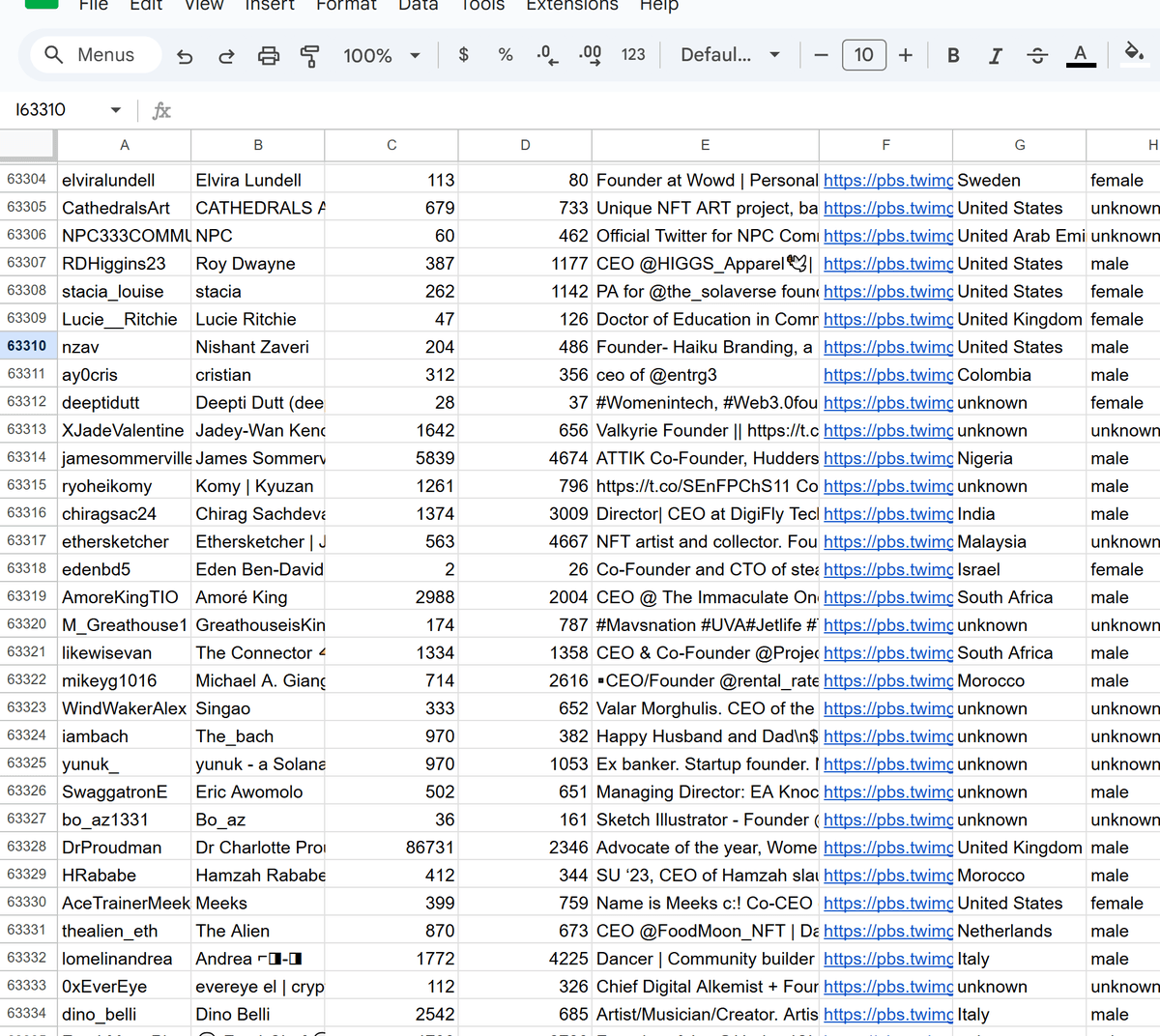Screen dimensions: 1160x1036
Task: Apply currency format with dollar icon
Action: pyautogui.click(x=464, y=55)
